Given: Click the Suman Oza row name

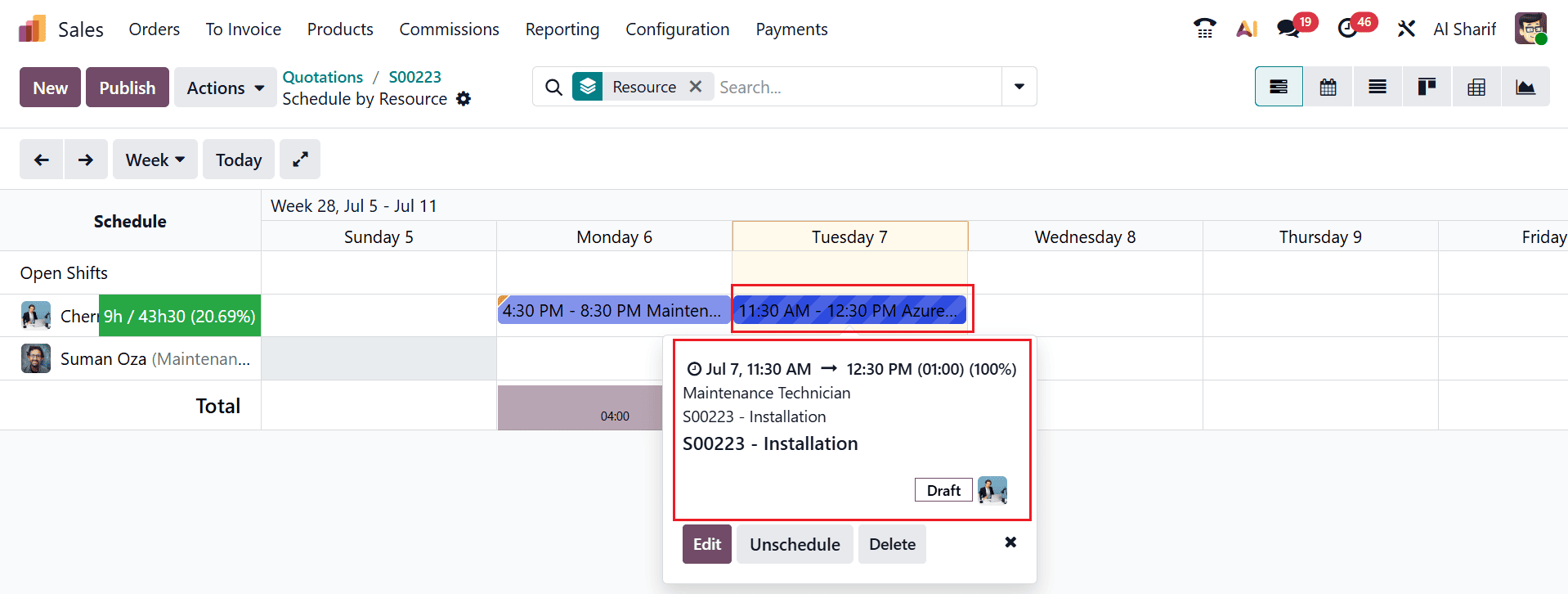Looking at the screenshot, I should pos(103,359).
